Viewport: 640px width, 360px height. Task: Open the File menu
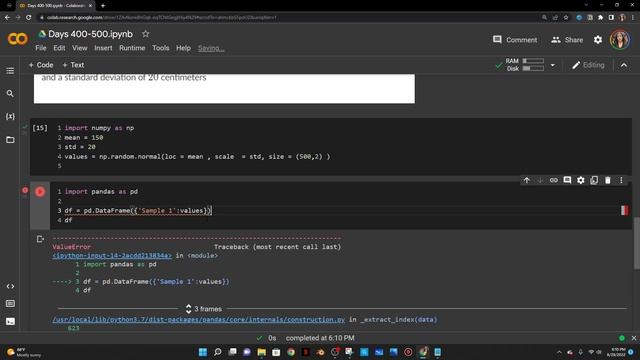tap(41, 48)
